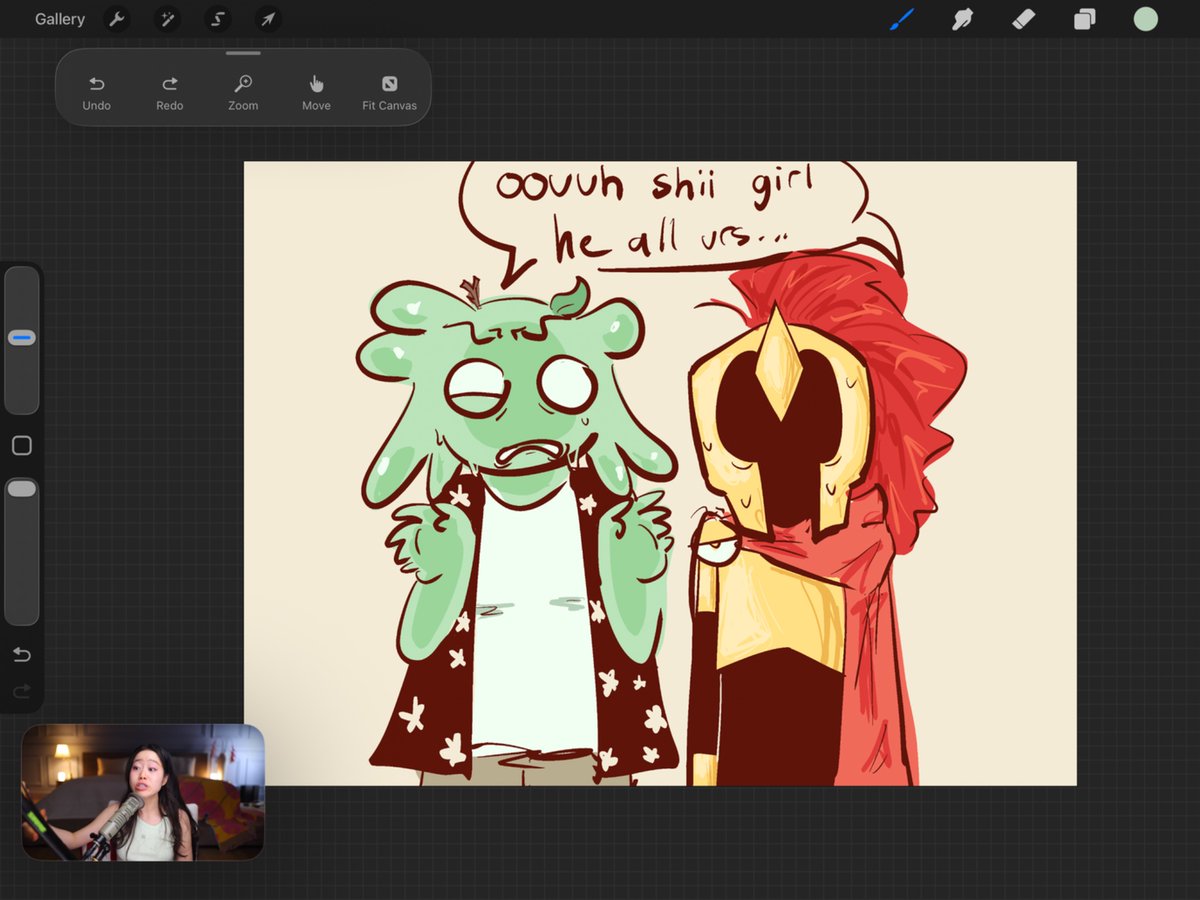Screen dimensions: 1200x900
Task: Tap Move in the quick menu
Action: click(316, 93)
